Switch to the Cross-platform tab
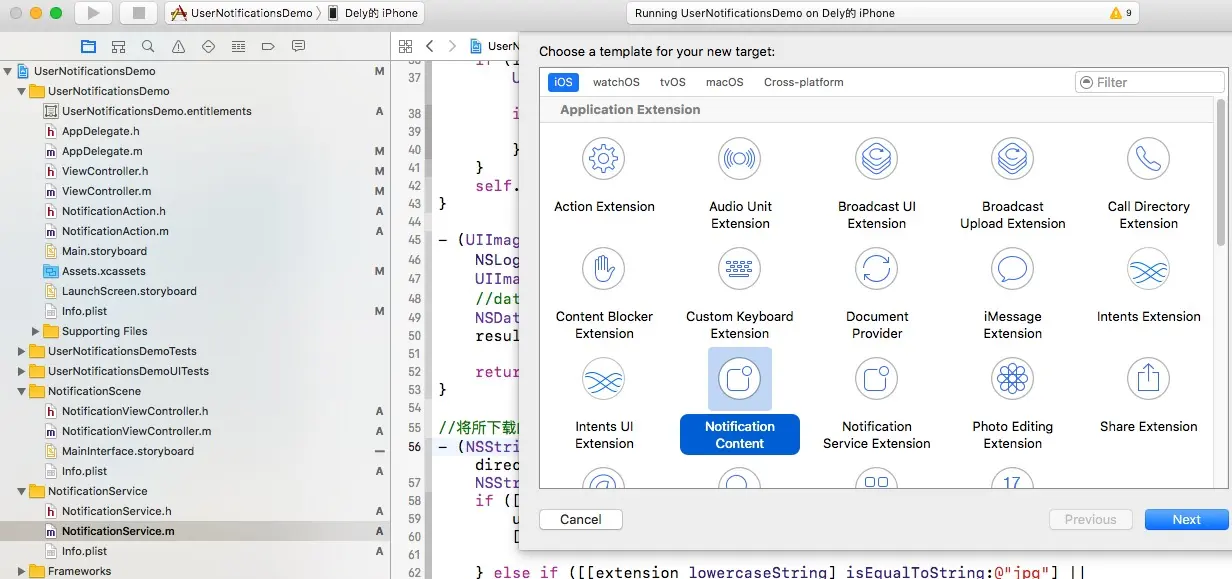This screenshot has width=1232, height=579. [x=804, y=82]
